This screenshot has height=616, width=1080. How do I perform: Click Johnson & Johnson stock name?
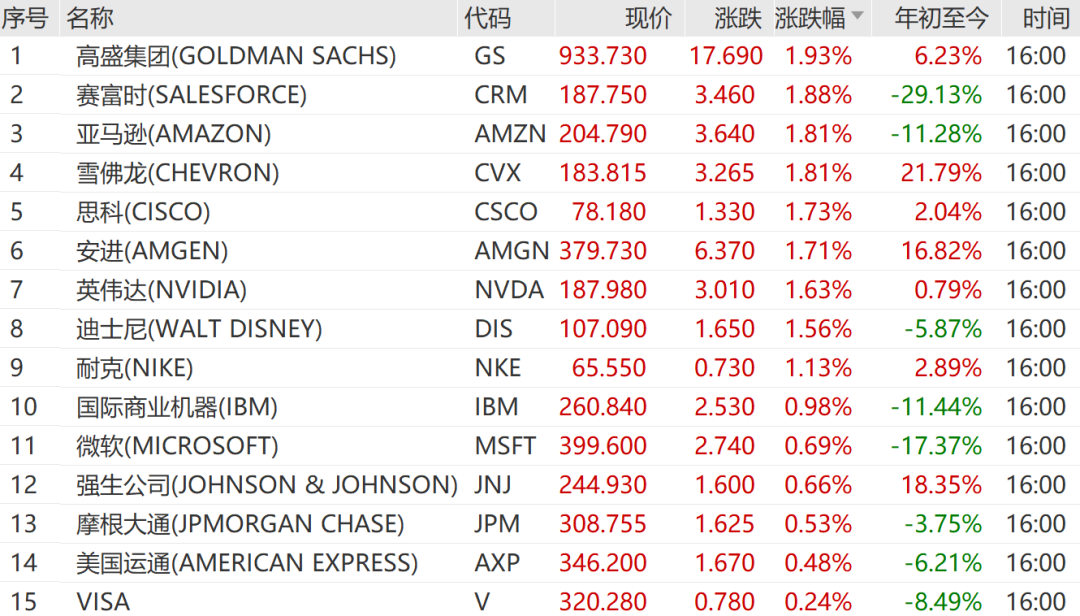click(x=267, y=485)
